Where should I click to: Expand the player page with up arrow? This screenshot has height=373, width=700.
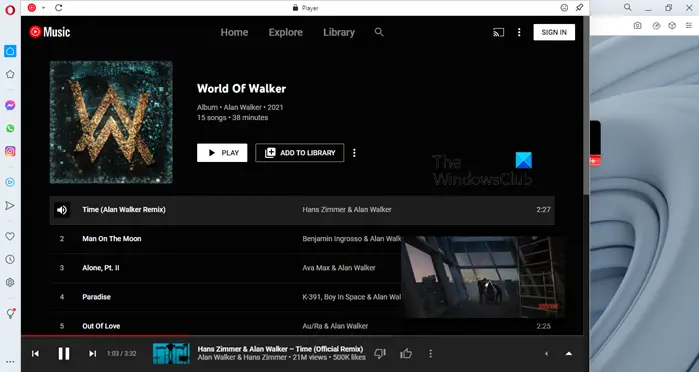568,354
